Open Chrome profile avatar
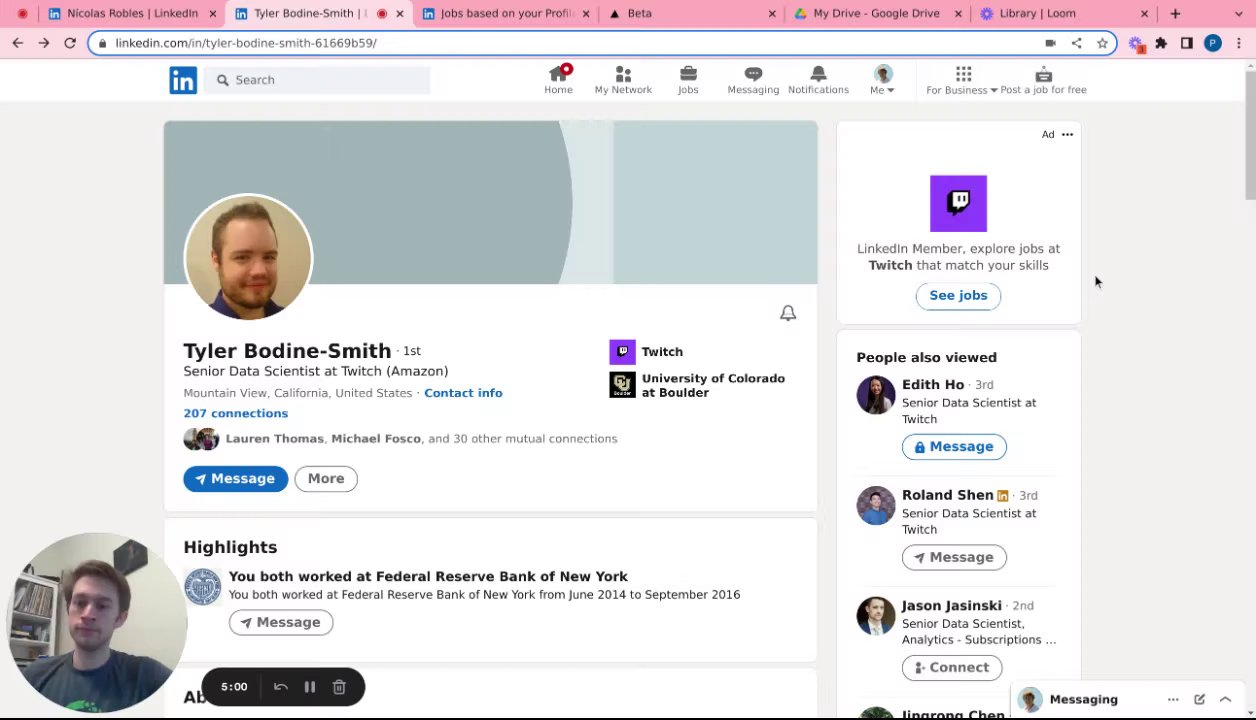 [1213, 43]
